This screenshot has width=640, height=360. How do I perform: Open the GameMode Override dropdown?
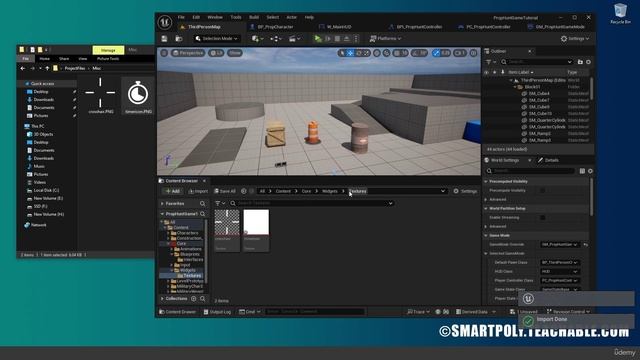559,244
